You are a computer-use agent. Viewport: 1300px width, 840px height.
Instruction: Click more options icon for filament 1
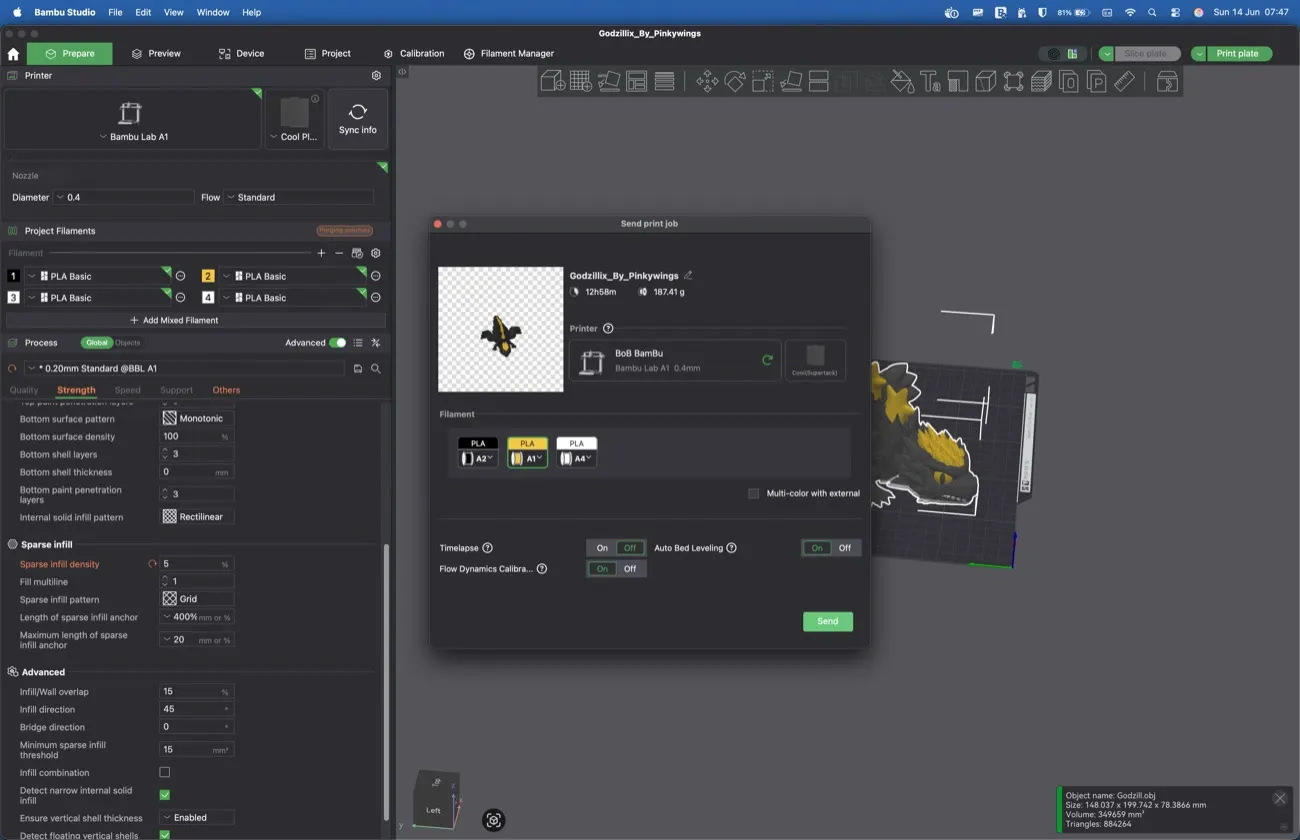[x=181, y=276]
